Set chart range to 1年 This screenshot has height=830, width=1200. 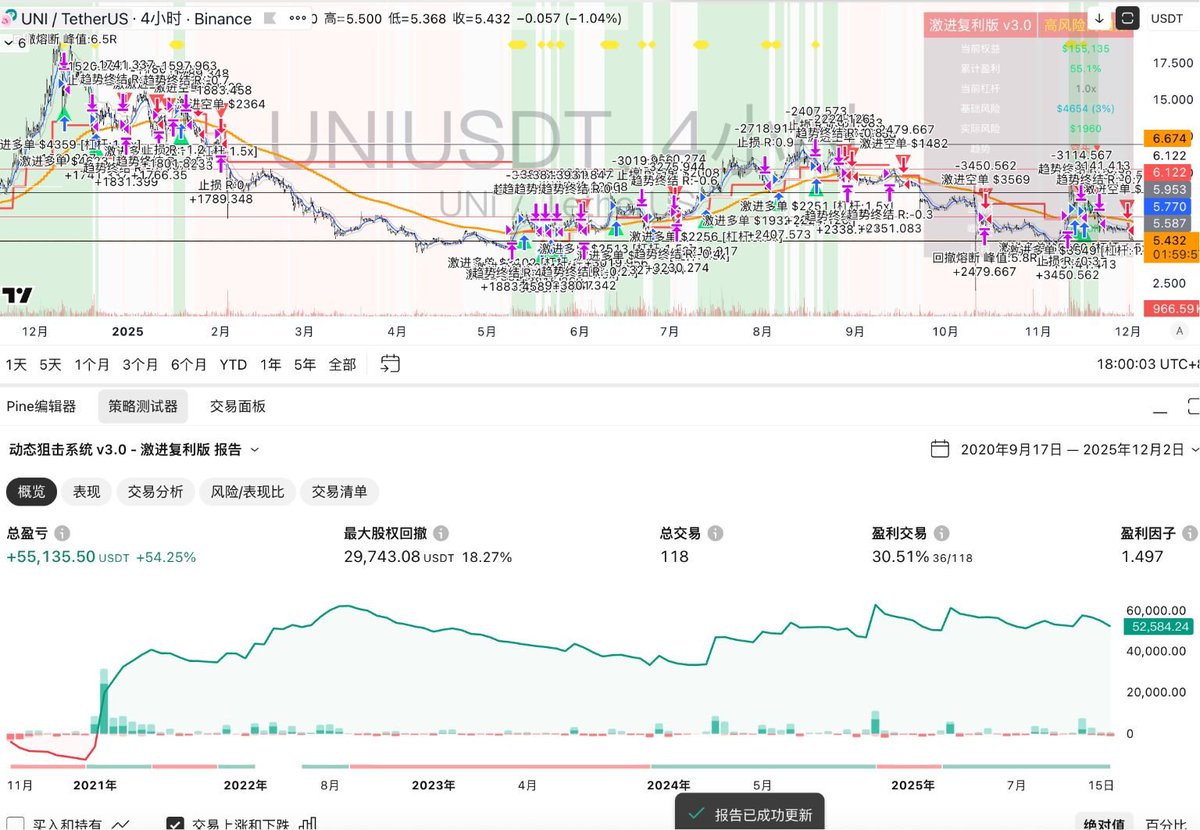(270, 364)
